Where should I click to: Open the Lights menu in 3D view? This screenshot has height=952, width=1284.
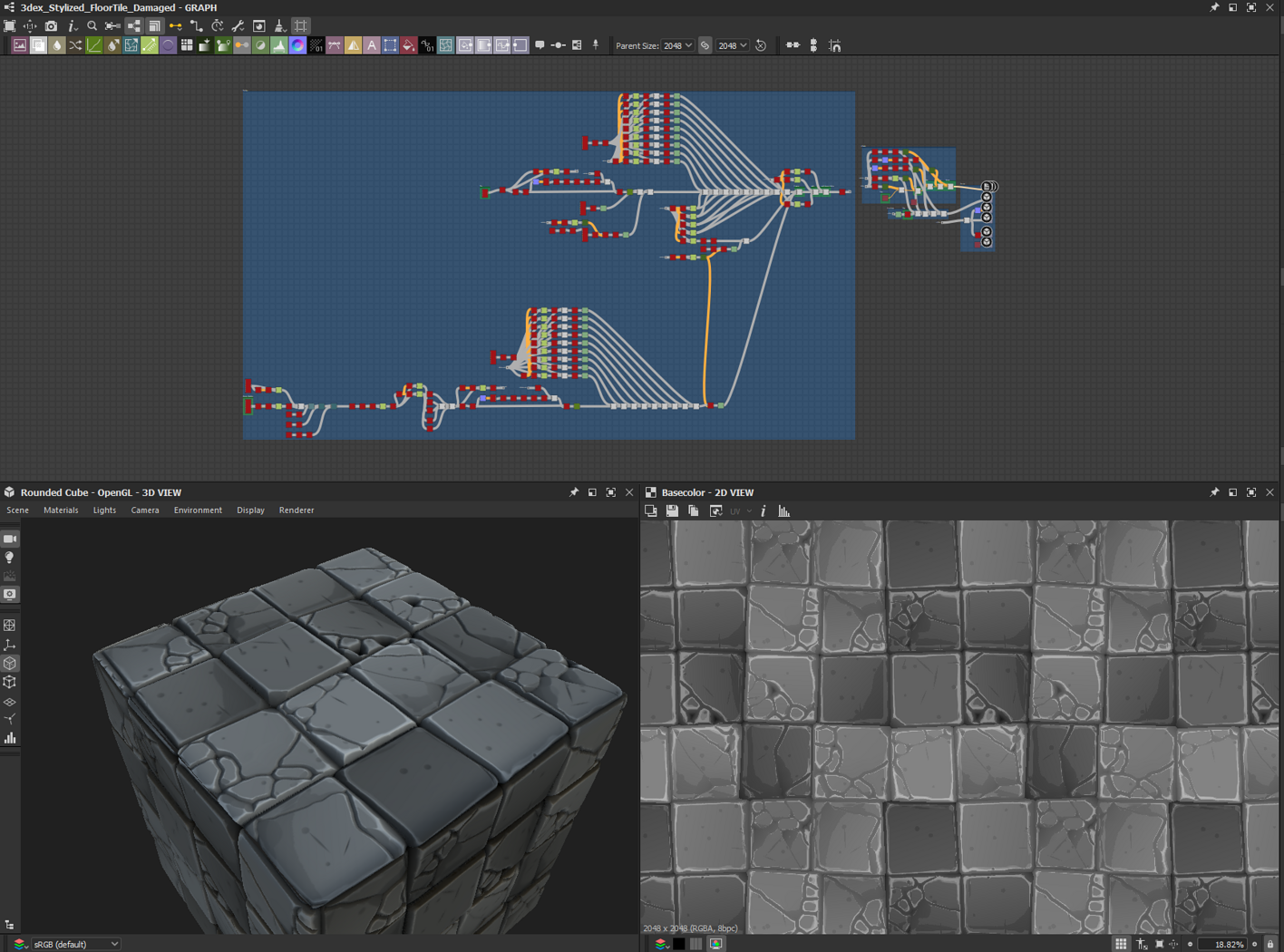coord(104,510)
